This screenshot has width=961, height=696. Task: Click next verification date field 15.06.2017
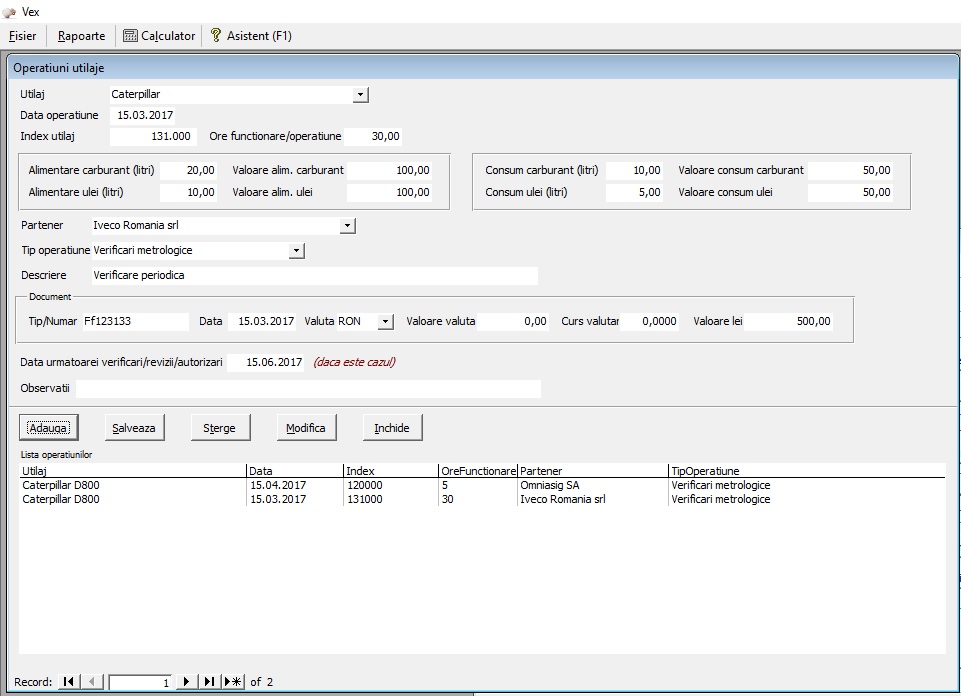coord(265,362)
